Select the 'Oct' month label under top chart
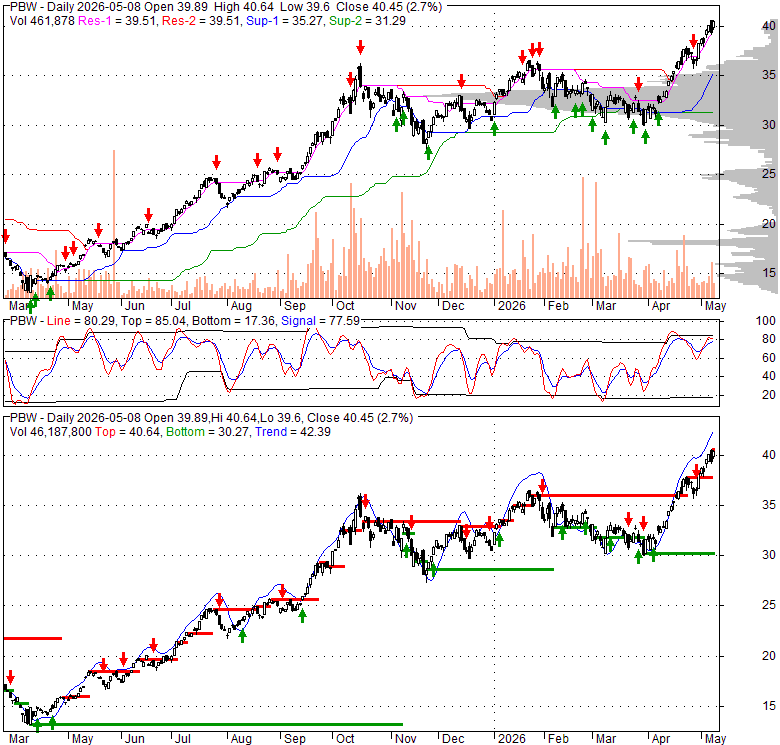780x745 pixels. [345, 305]
